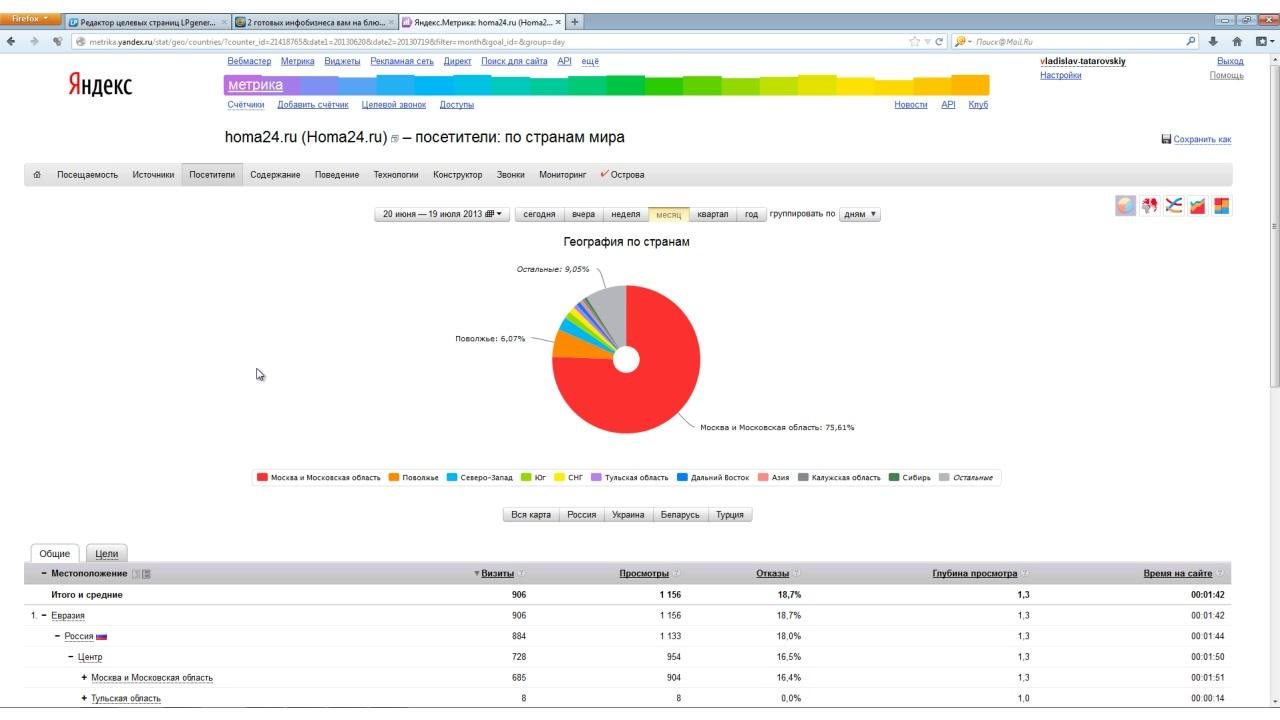Open the Источники menu
The height and width of the screenshot is (720, 1280).
coord(153,174)
